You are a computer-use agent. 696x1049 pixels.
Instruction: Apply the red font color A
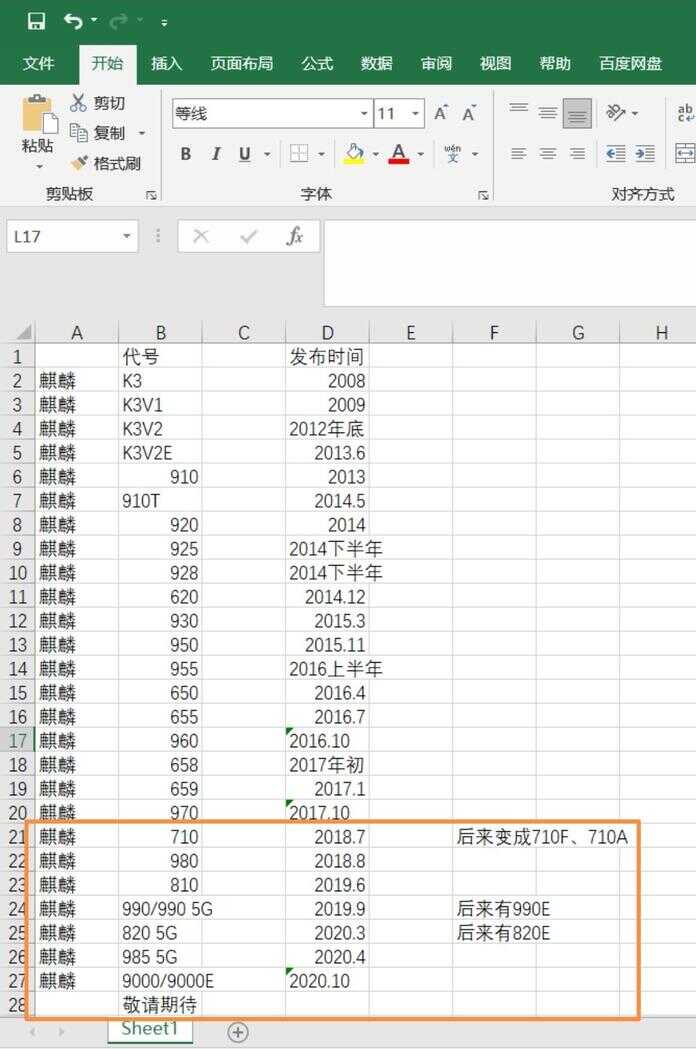399,154
